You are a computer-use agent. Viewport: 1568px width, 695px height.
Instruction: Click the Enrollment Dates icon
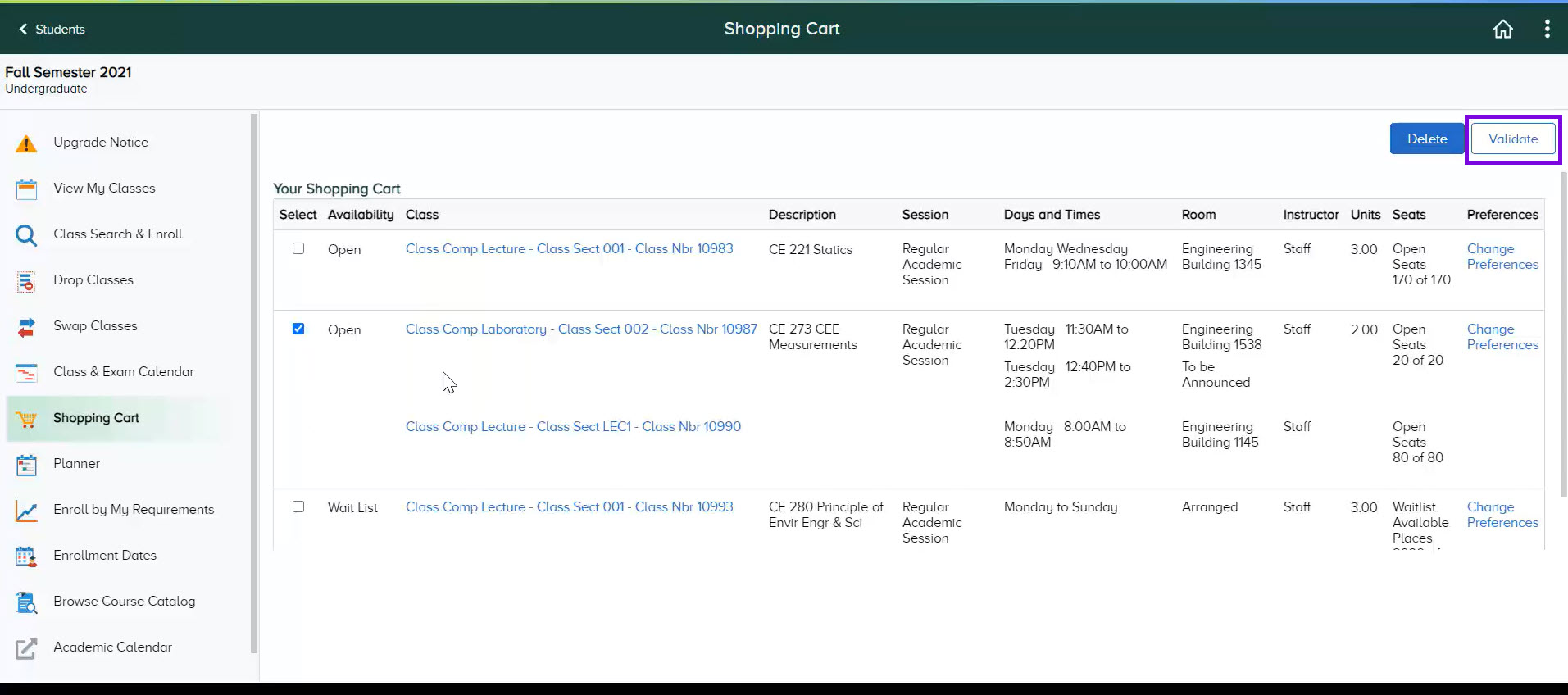click(x=26, y=556)
